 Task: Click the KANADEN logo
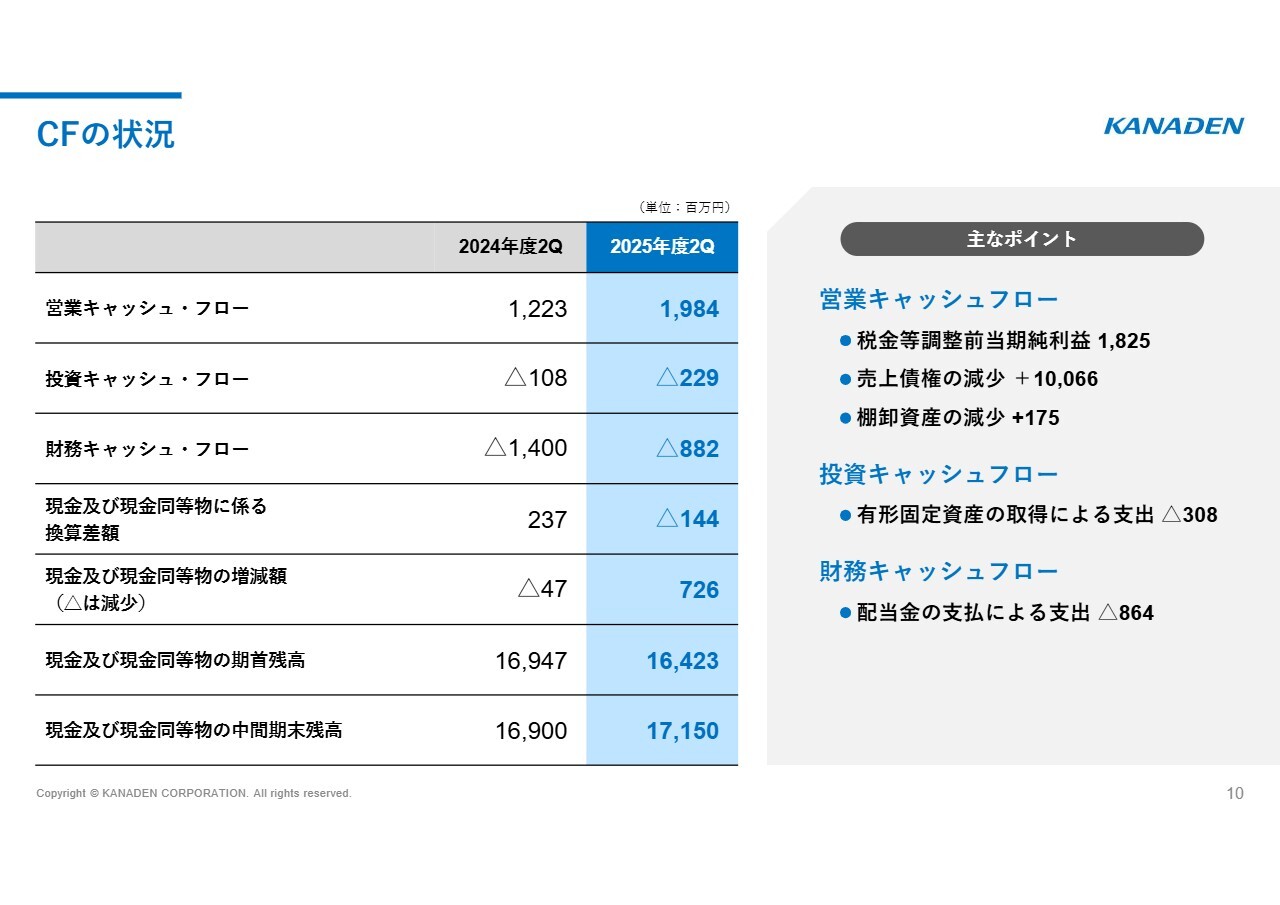pos(1173,126)
